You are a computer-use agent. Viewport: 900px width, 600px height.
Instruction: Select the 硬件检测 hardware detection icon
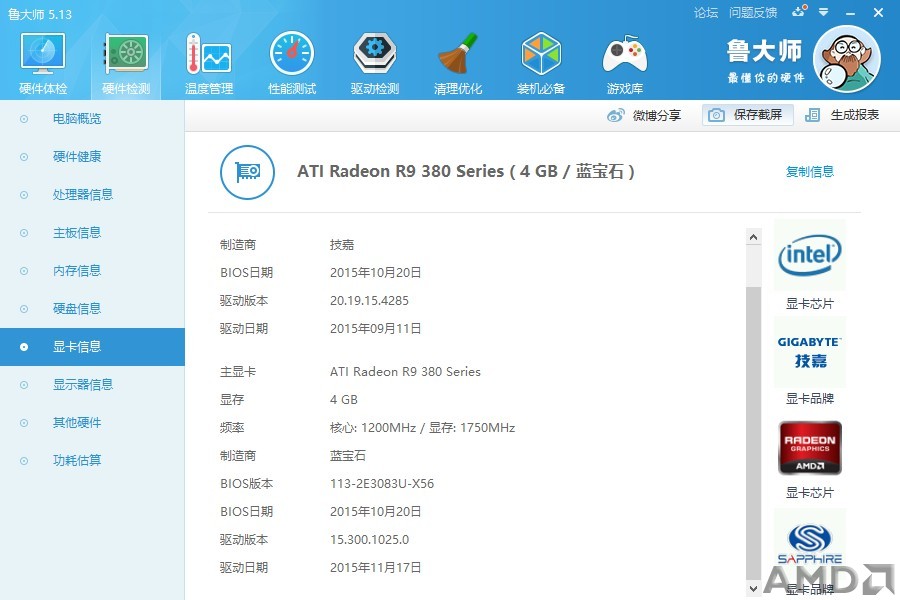coord(126,63)
